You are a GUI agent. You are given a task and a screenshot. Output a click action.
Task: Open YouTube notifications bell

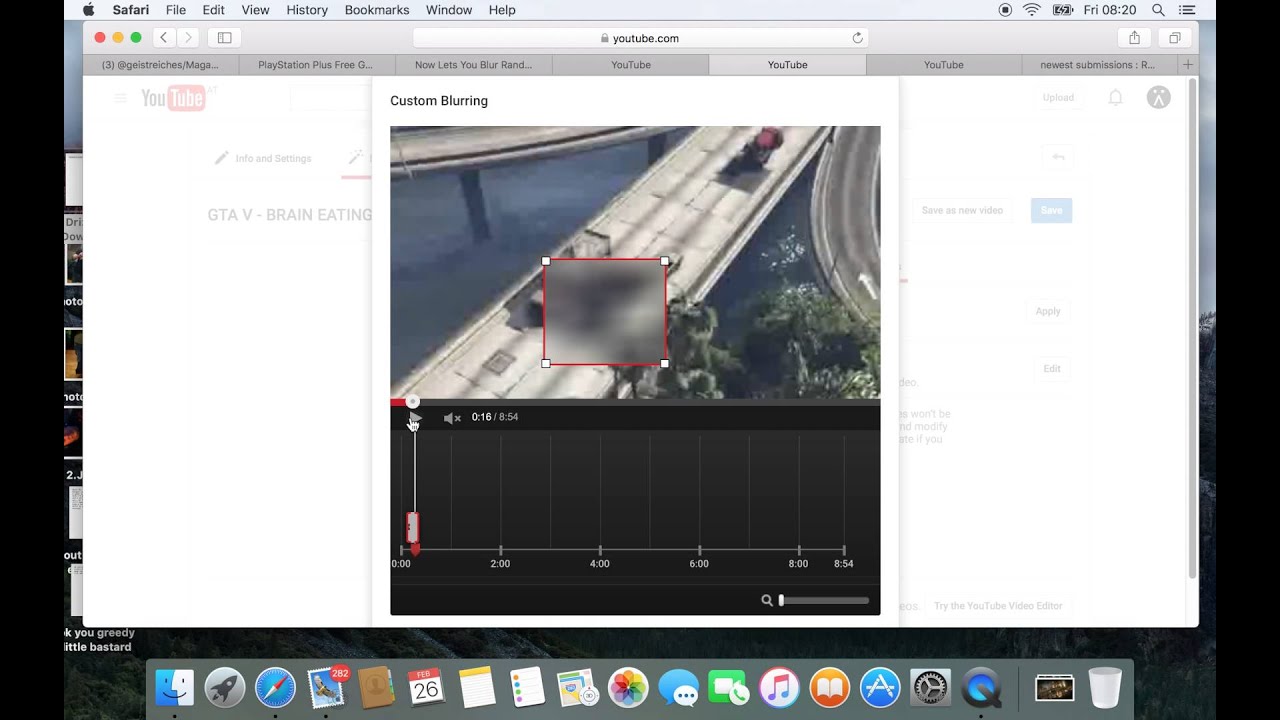point(1115,98)
